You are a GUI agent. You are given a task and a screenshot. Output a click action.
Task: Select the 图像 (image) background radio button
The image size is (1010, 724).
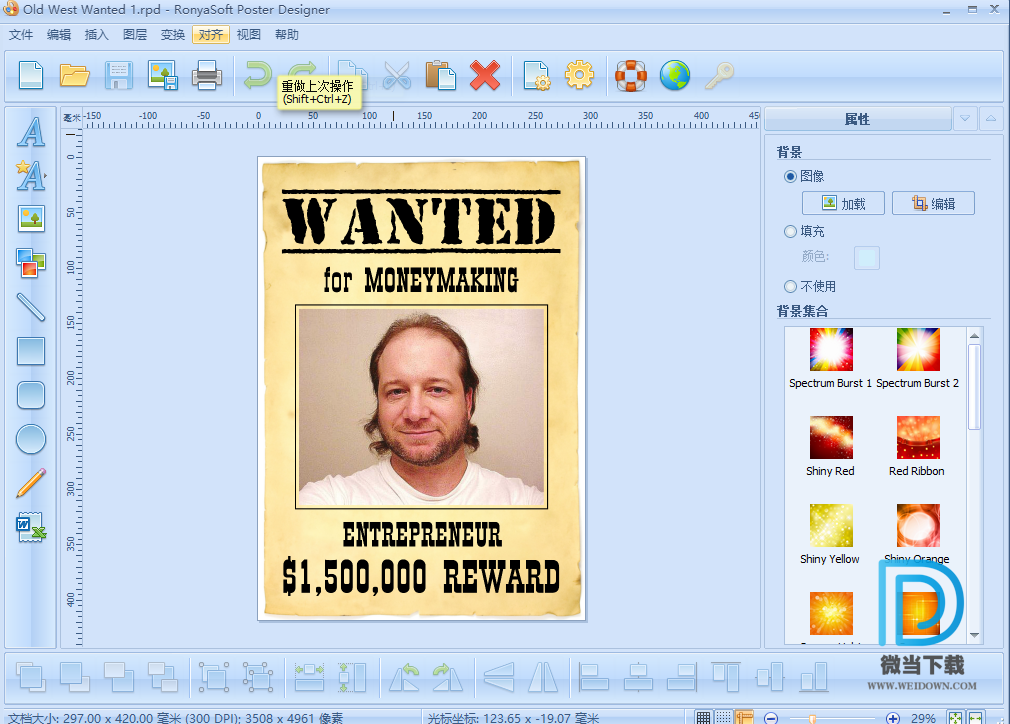click(x=790, y=176)
